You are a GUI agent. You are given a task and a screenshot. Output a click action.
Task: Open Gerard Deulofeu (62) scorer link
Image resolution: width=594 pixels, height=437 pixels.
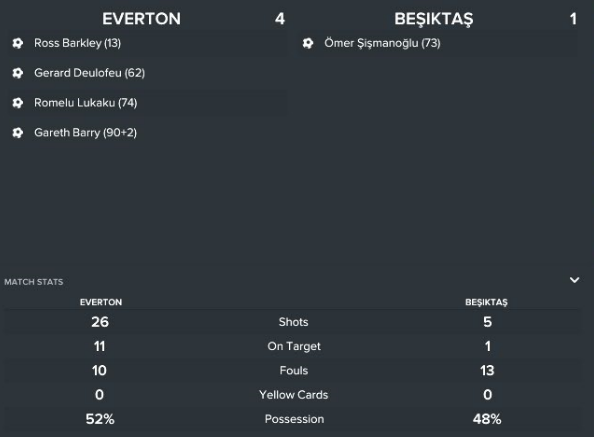click(89, 73)
